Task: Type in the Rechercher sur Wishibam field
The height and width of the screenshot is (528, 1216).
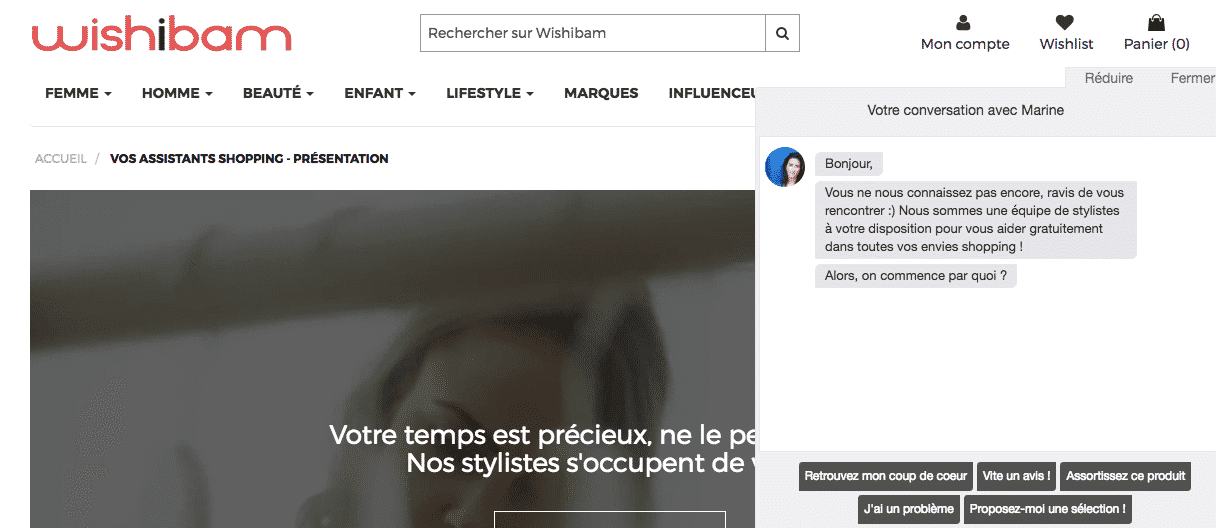Action: (x=592, y=33)
